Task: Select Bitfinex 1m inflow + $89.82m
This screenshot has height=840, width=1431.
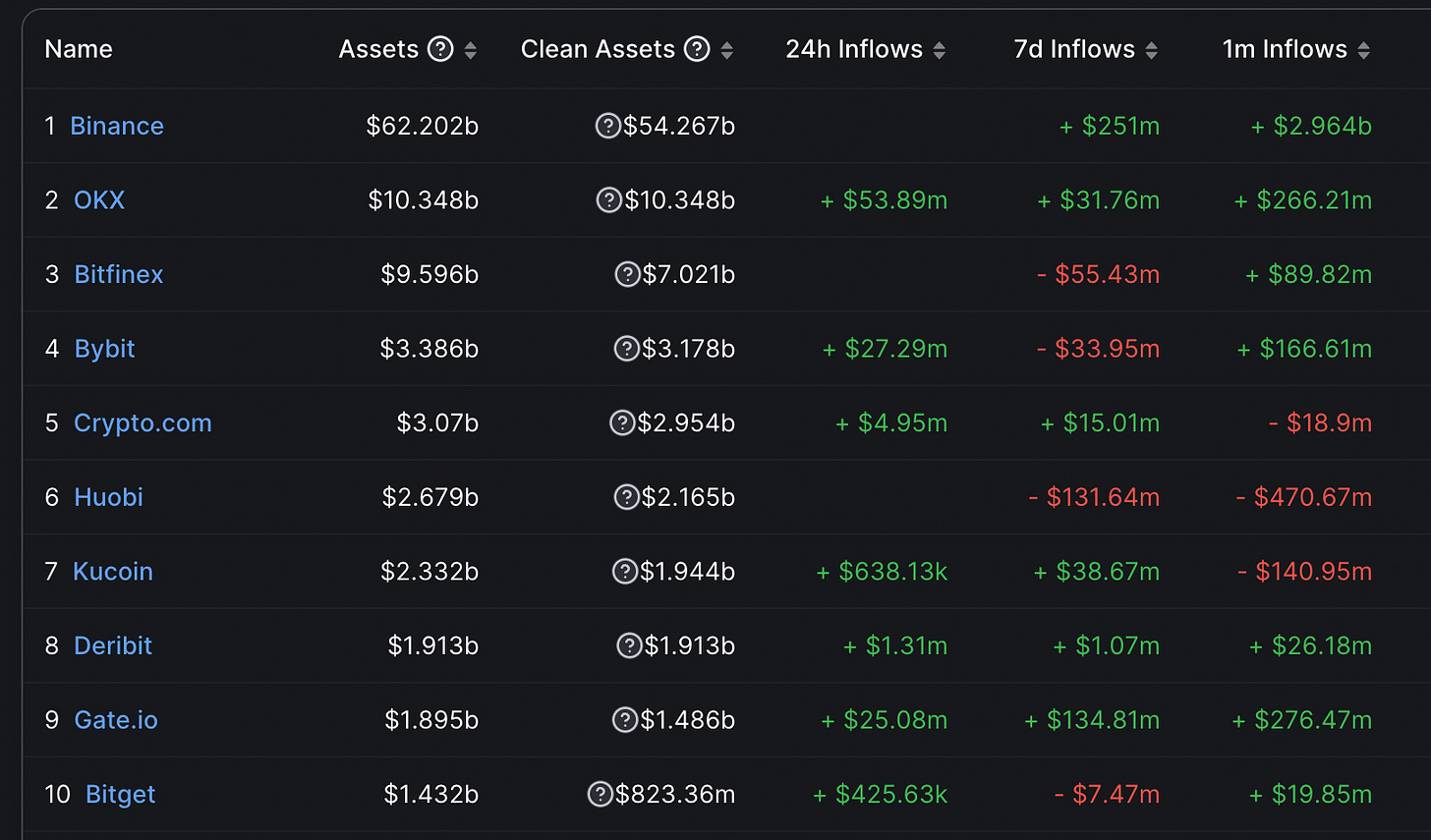Action: pyautogui.click(x=1309, y=274)
